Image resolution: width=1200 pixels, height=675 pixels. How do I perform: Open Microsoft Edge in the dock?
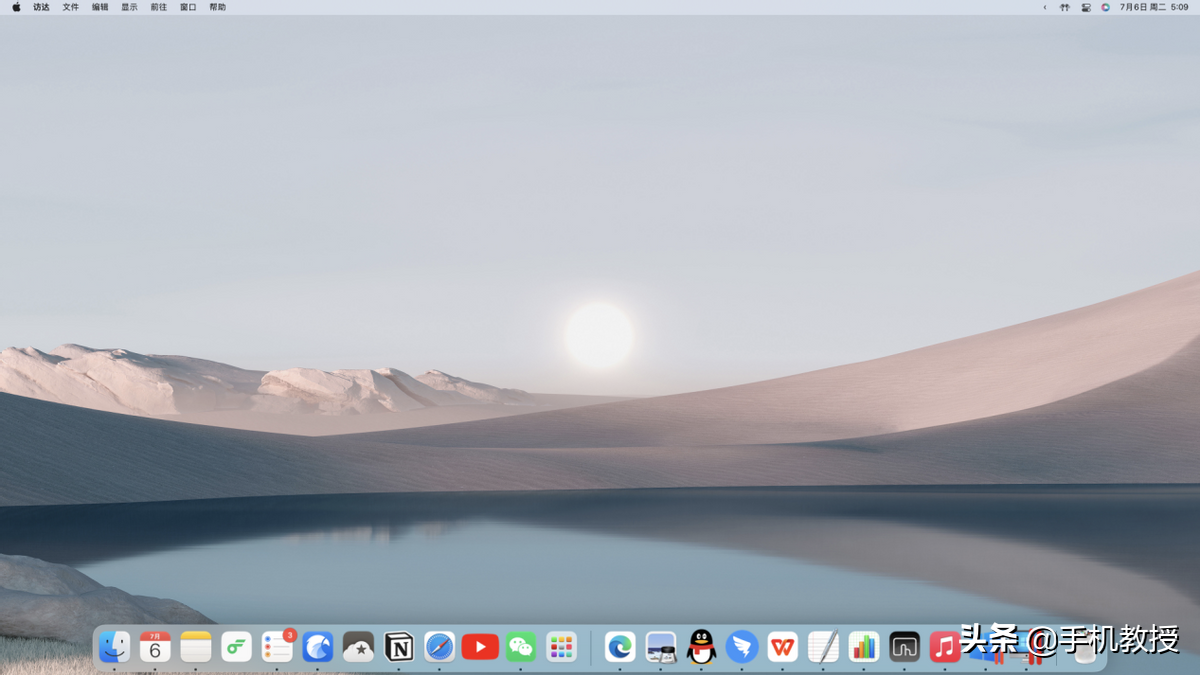[x=620, y=647]
